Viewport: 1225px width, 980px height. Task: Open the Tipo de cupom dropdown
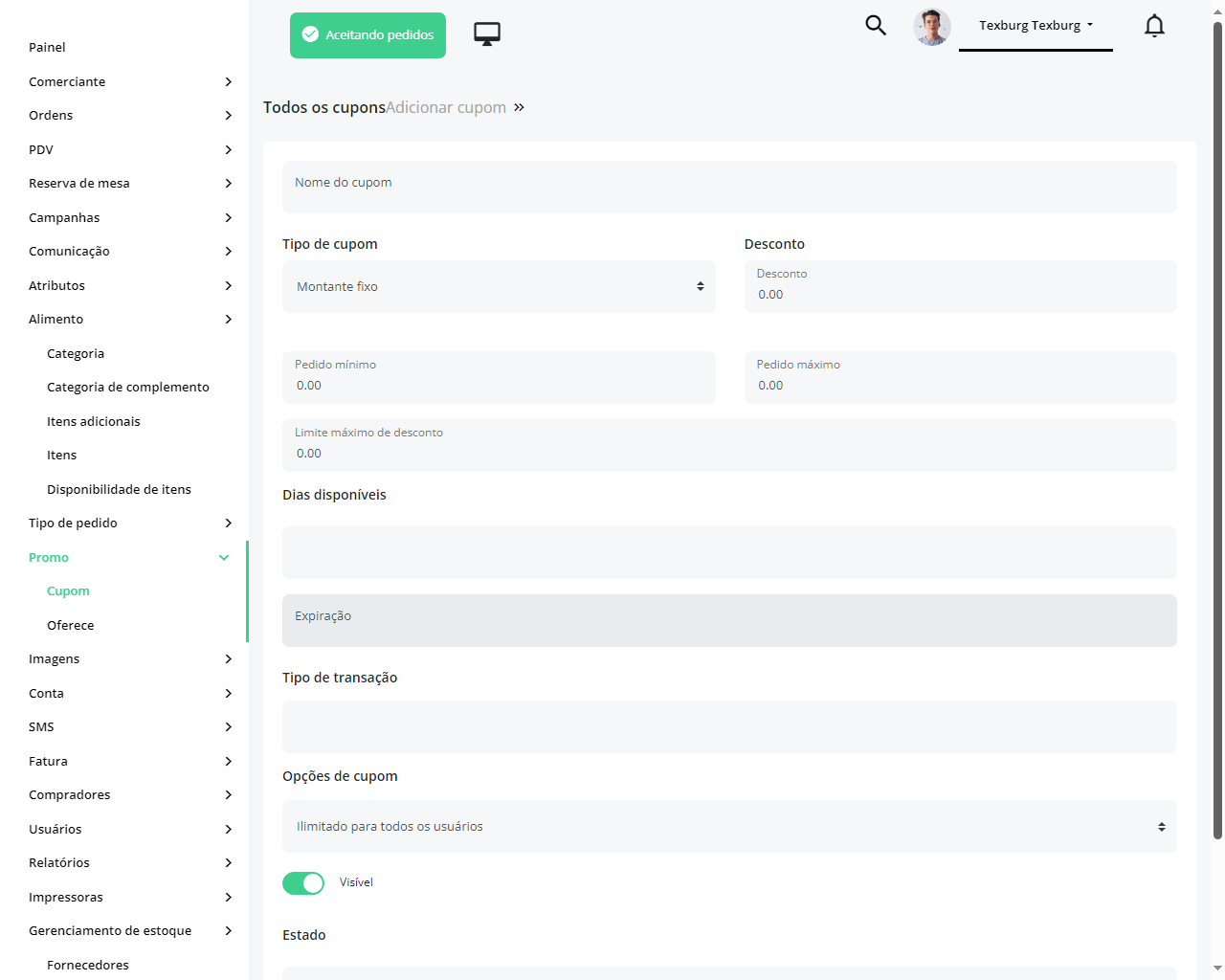pyautogui.click(x=499, y=287)
